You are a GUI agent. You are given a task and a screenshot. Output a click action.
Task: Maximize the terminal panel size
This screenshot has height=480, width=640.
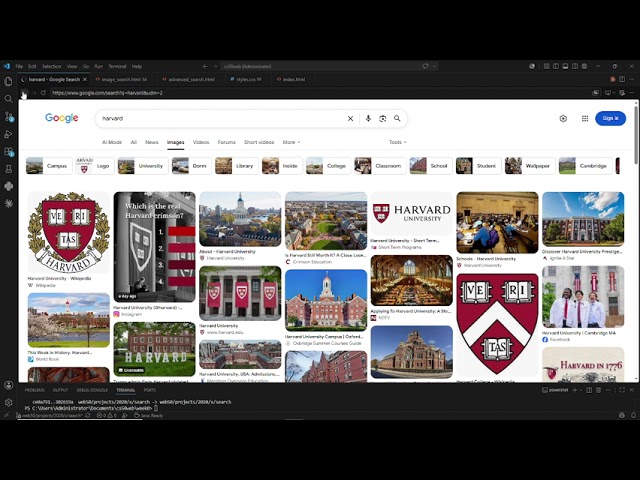point(622,390)
